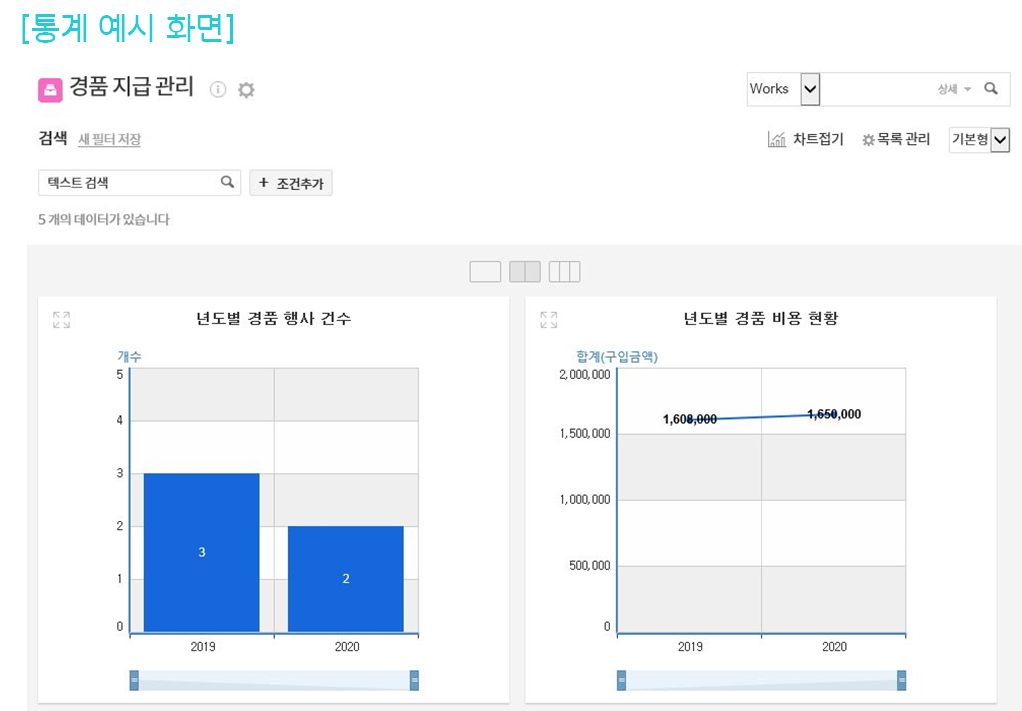Expand the 년도별 경품 비용 현황 chart
Image resolution: width=1022 pixels, height=711 pixels.
pos(548,320)
